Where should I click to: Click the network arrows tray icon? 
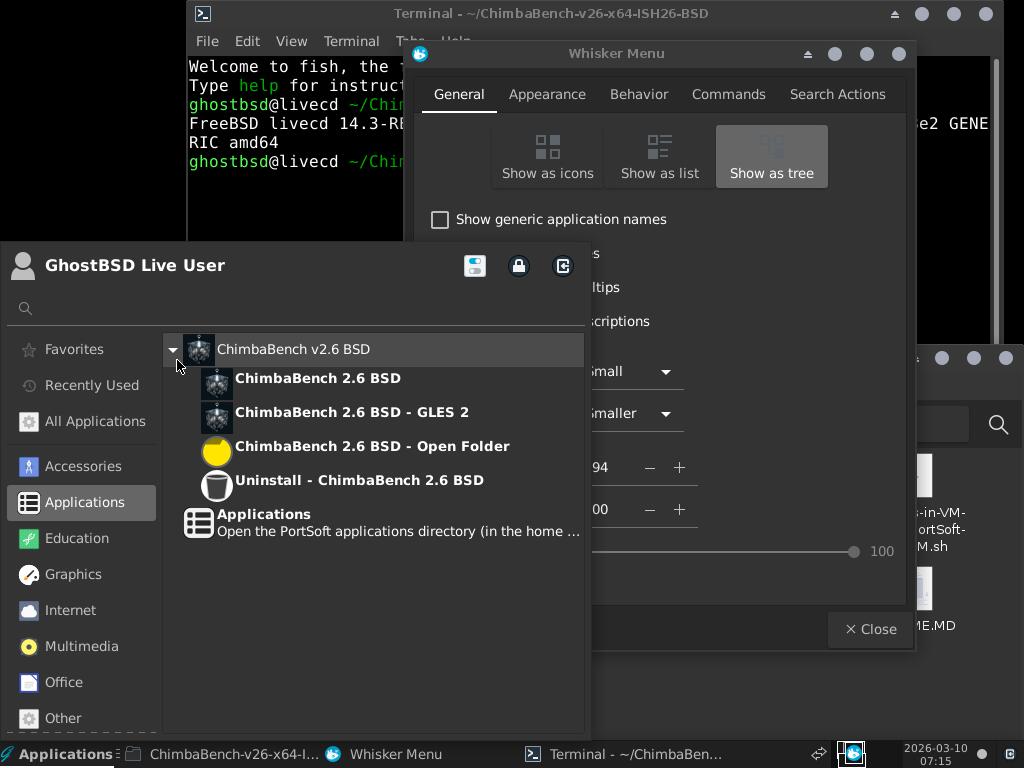(x=819, y=754)
